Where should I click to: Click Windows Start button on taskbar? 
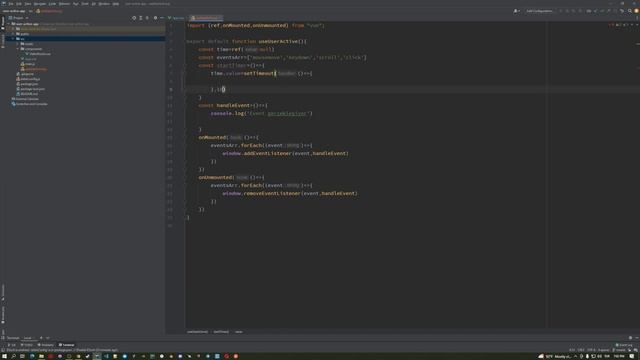coord(4,356)
